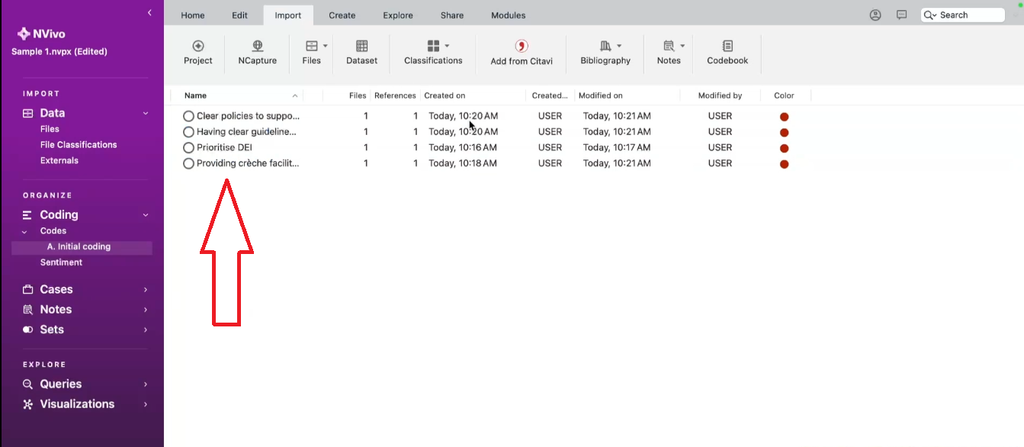Click the color dot for 'Clear policies'
The width and height of the screenshot is (1024, 447).
(x=784, y=117)
